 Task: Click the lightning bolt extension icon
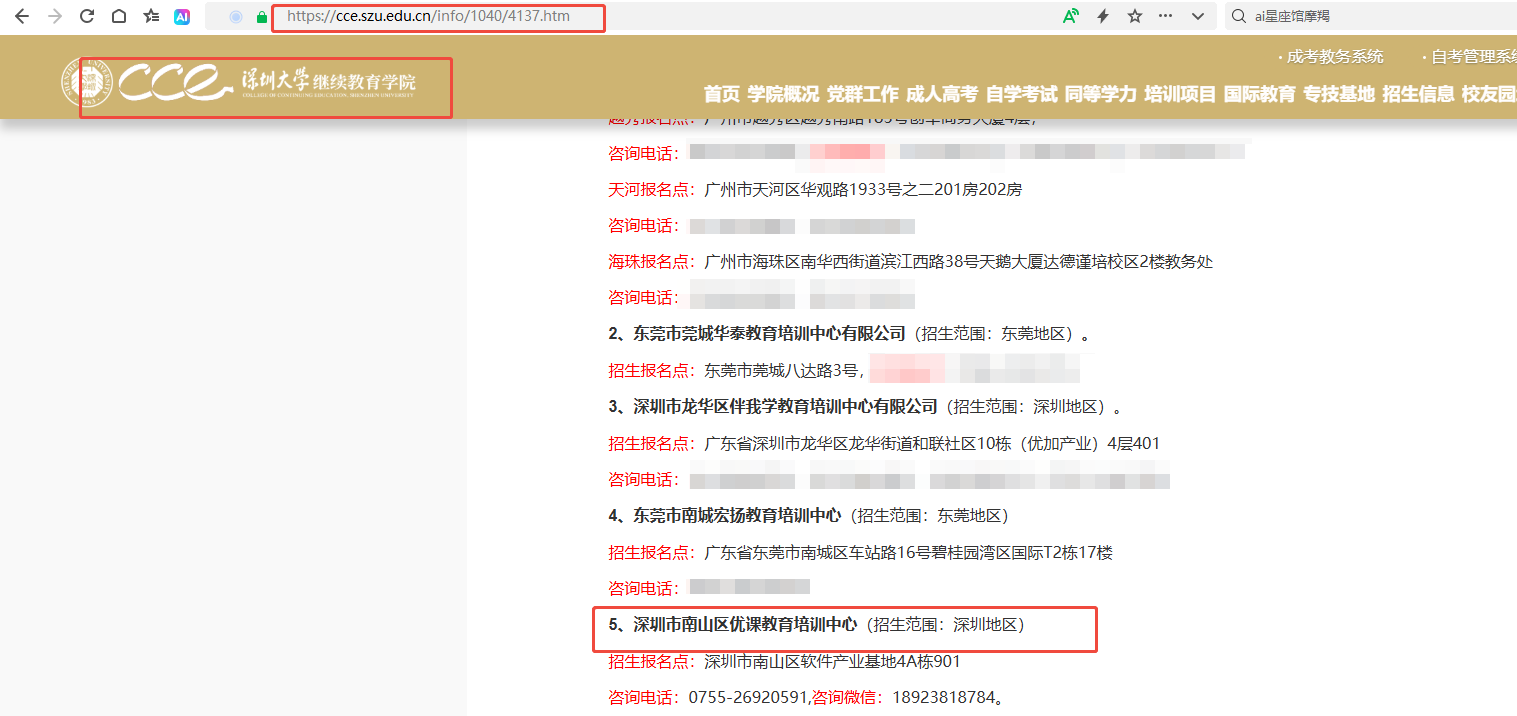[1103, 16]
